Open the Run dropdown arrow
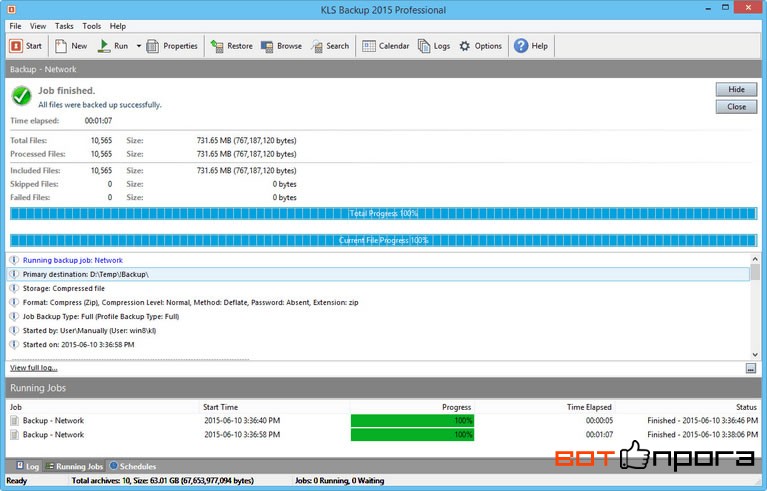Image resolution: width=767 pixels, height=491 pixels. coord(138,46)
